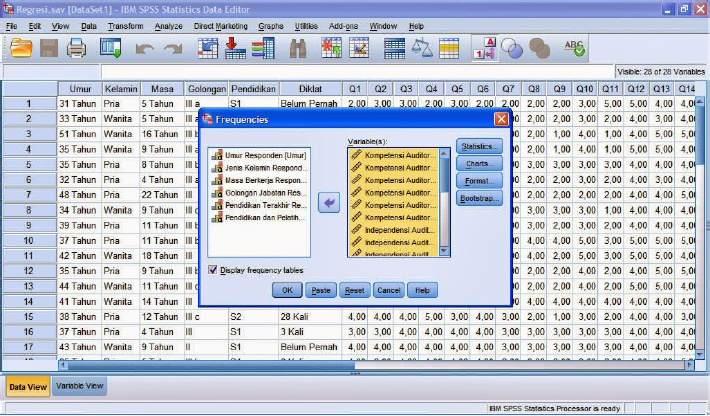Viewport: 710px width, 416px height.
Task: Click the Reset button in the dialog
Action: click(354, 290)
